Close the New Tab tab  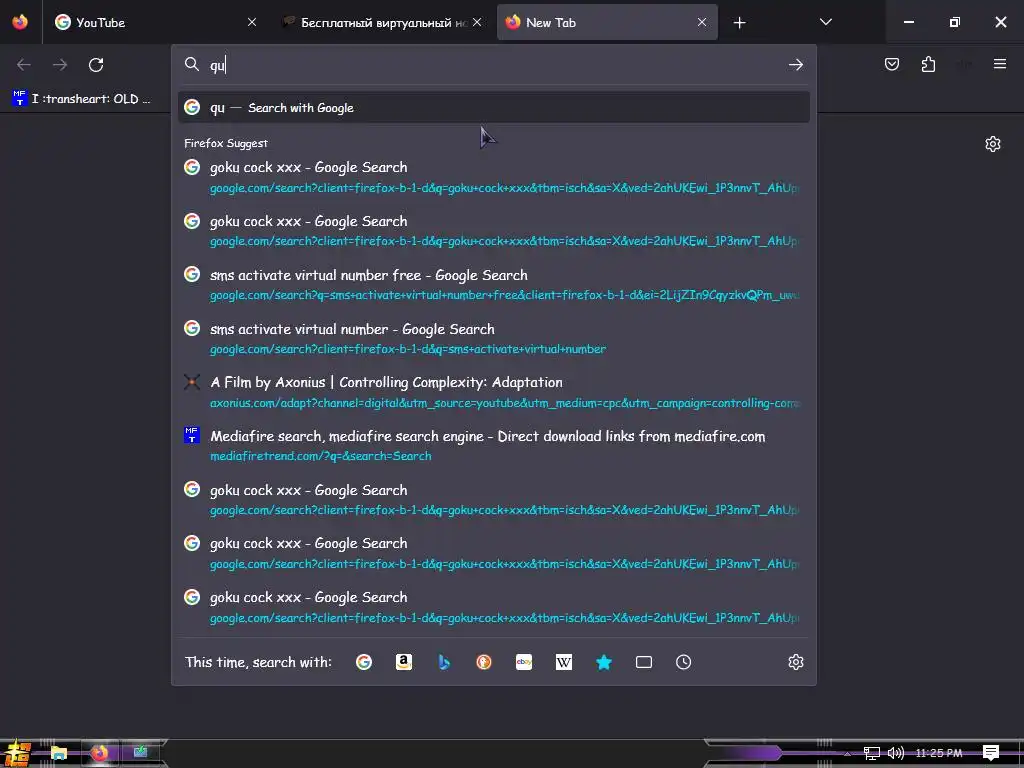(702, 22)
